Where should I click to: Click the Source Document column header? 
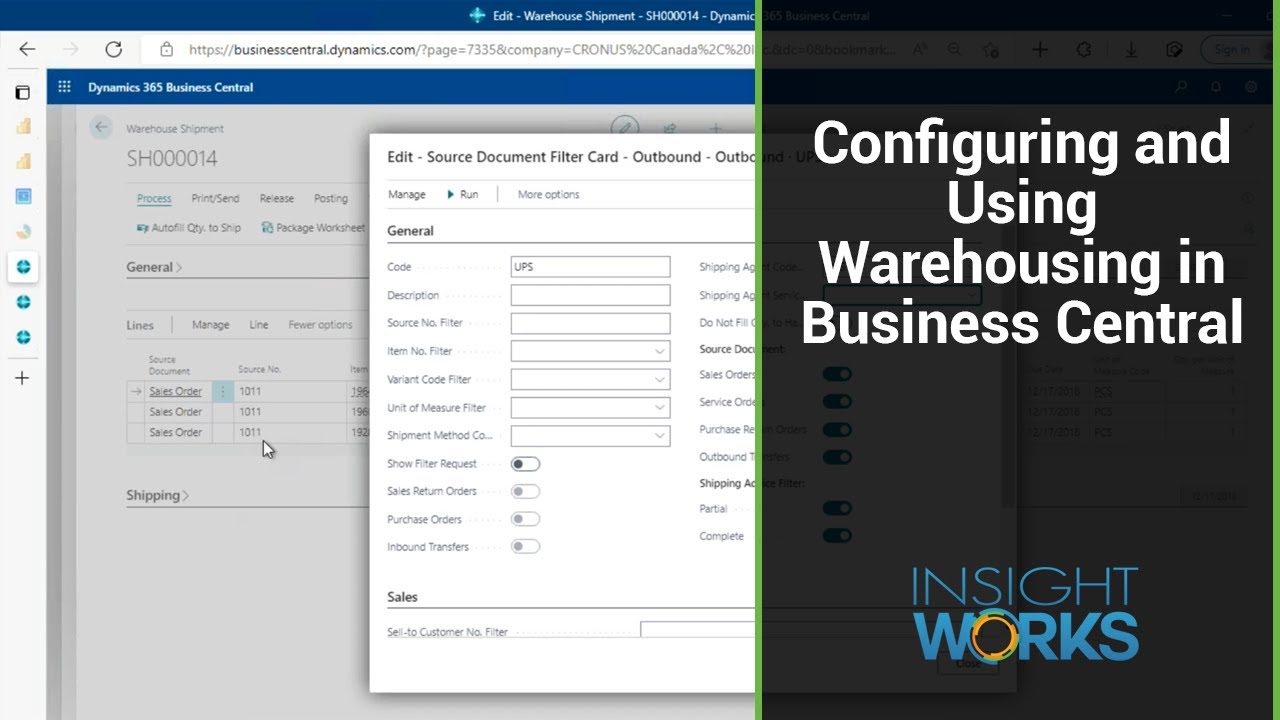click(169, 365)
